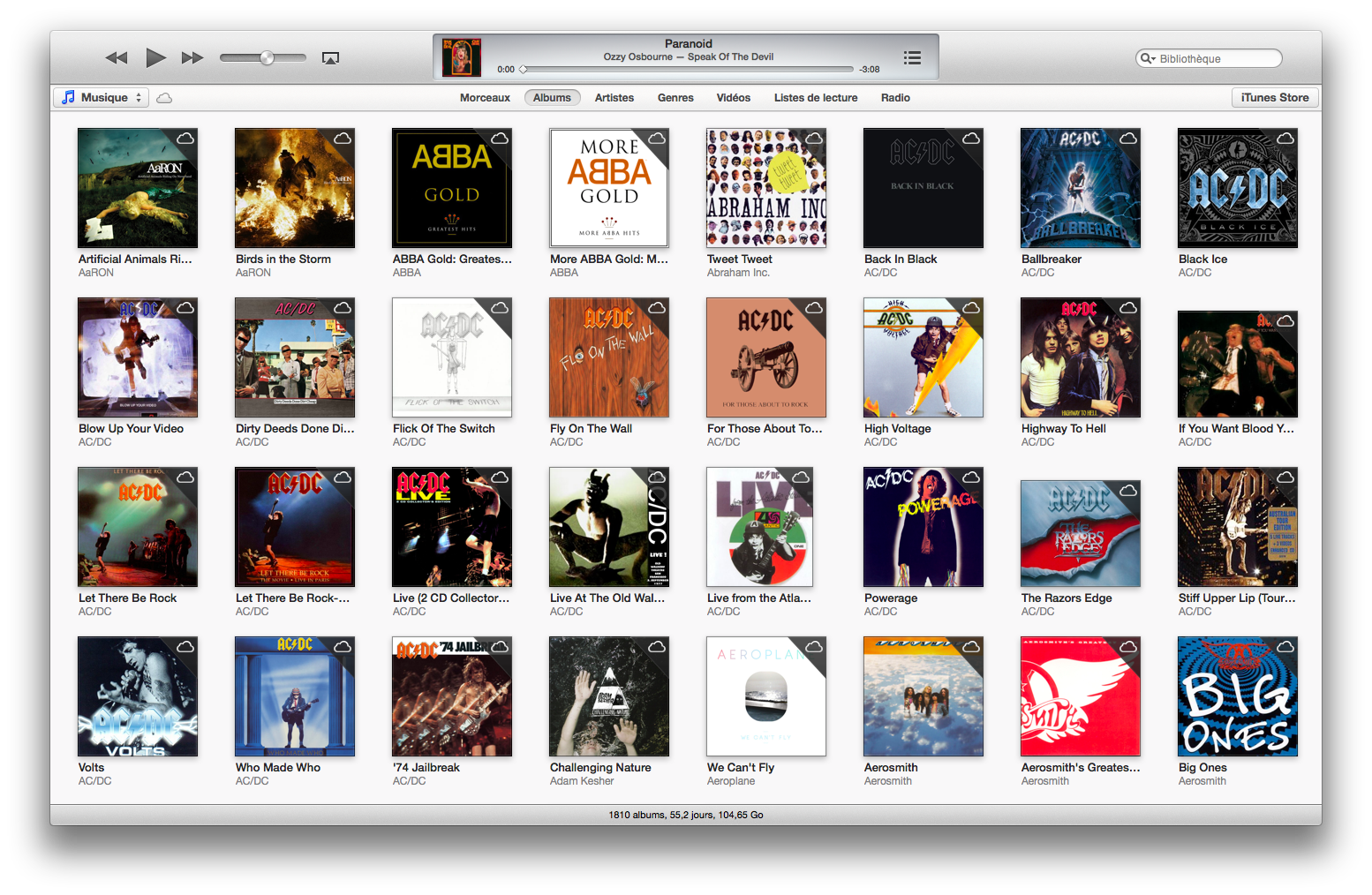Open the AirPlay output icon

(x=330, y=58)
